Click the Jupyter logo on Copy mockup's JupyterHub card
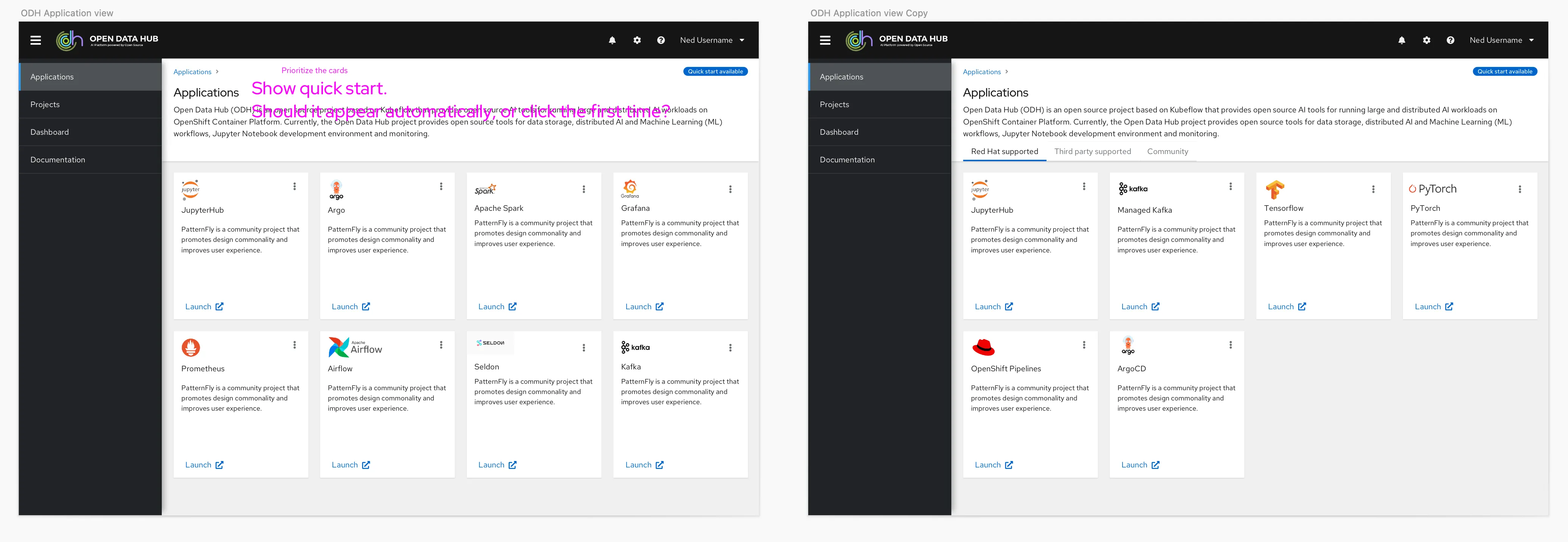Image resolution: width=1568 pixels, height=542 pixels. pos(980,189)
